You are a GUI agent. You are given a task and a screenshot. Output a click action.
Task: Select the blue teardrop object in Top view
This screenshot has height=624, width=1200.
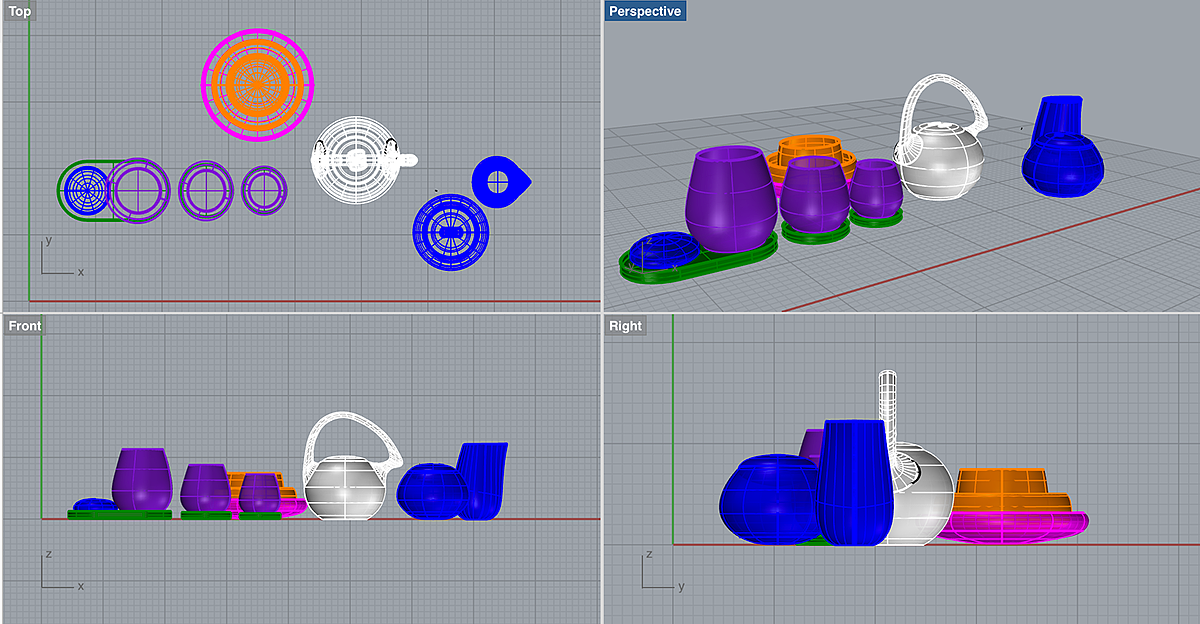[x=500, y=181]
